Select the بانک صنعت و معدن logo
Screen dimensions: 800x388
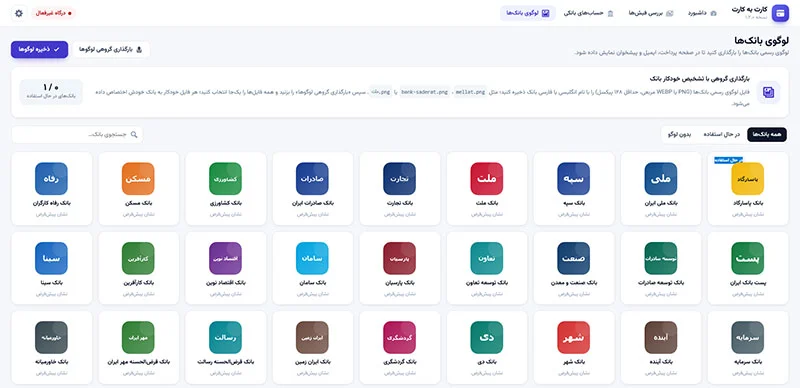point(573,258)
